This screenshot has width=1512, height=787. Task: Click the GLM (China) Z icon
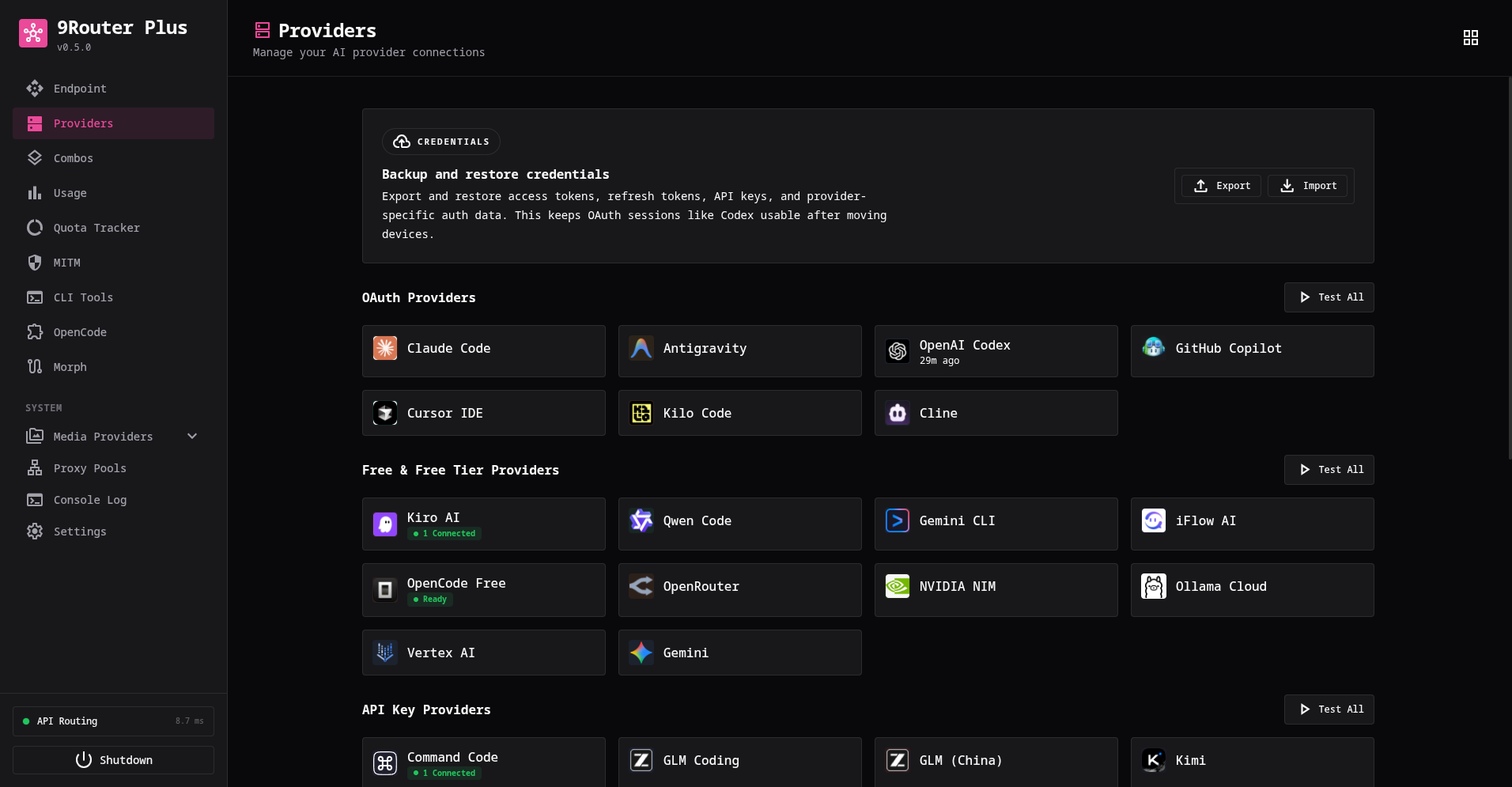point(898,760)
